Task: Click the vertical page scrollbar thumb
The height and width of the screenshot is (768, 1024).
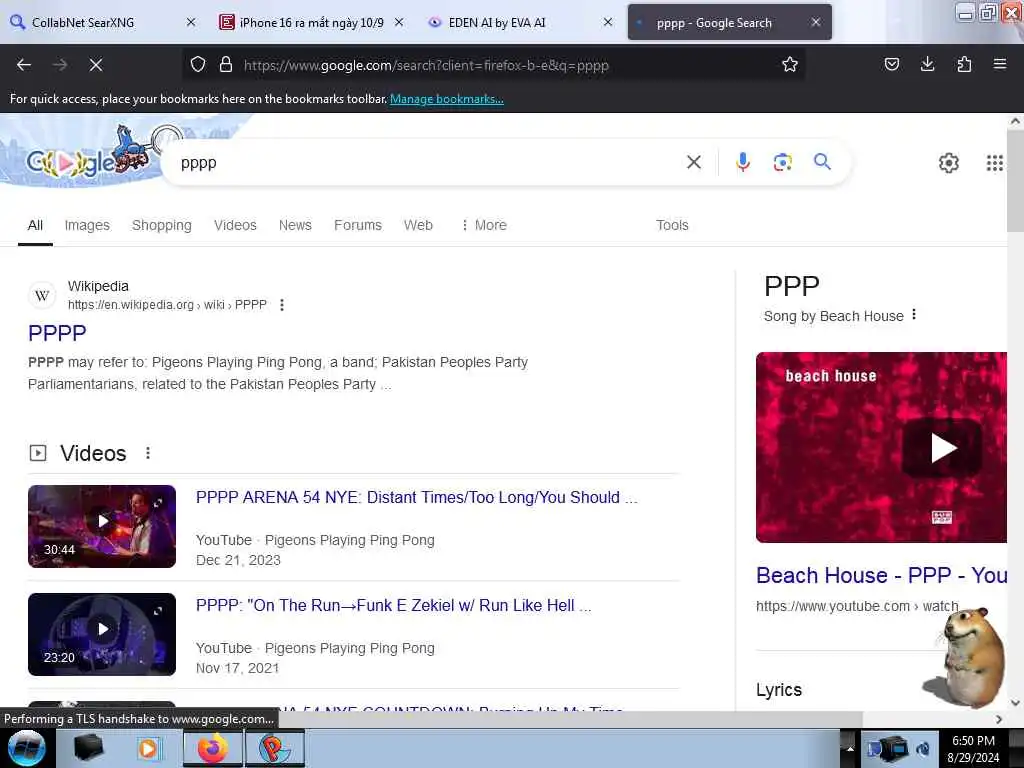Action: [x=1015, y=180]
